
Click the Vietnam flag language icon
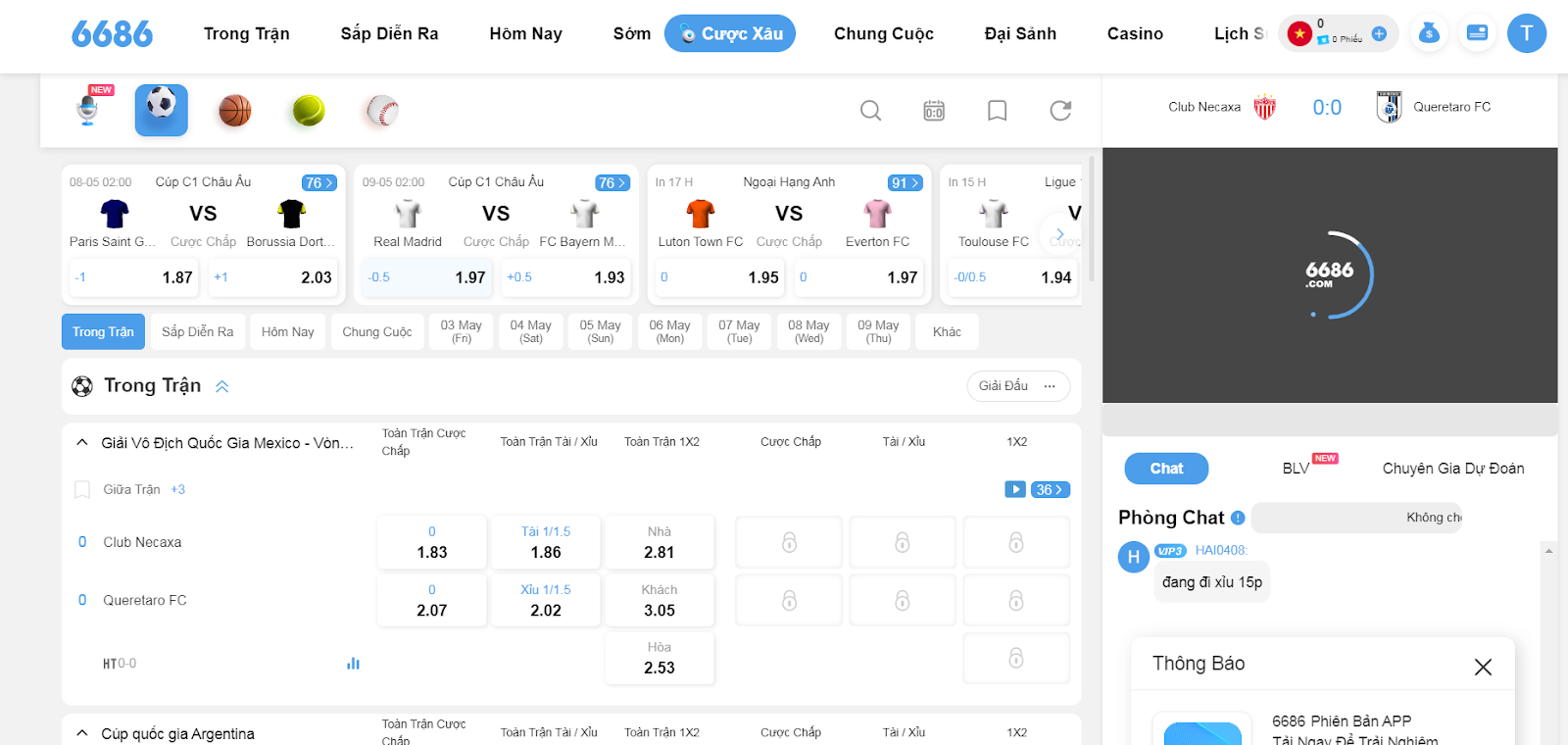click(x=1299, y=33)
